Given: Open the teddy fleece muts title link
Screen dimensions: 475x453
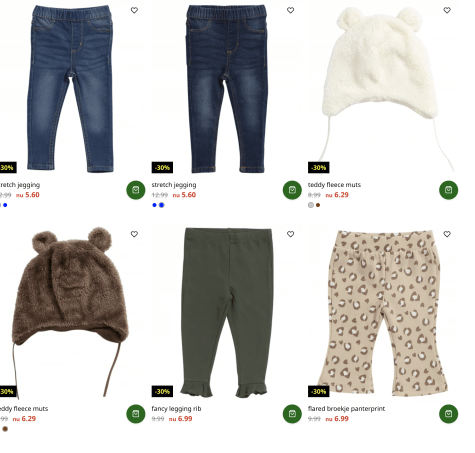Looking at the screenshot, I should click(334, 185).
